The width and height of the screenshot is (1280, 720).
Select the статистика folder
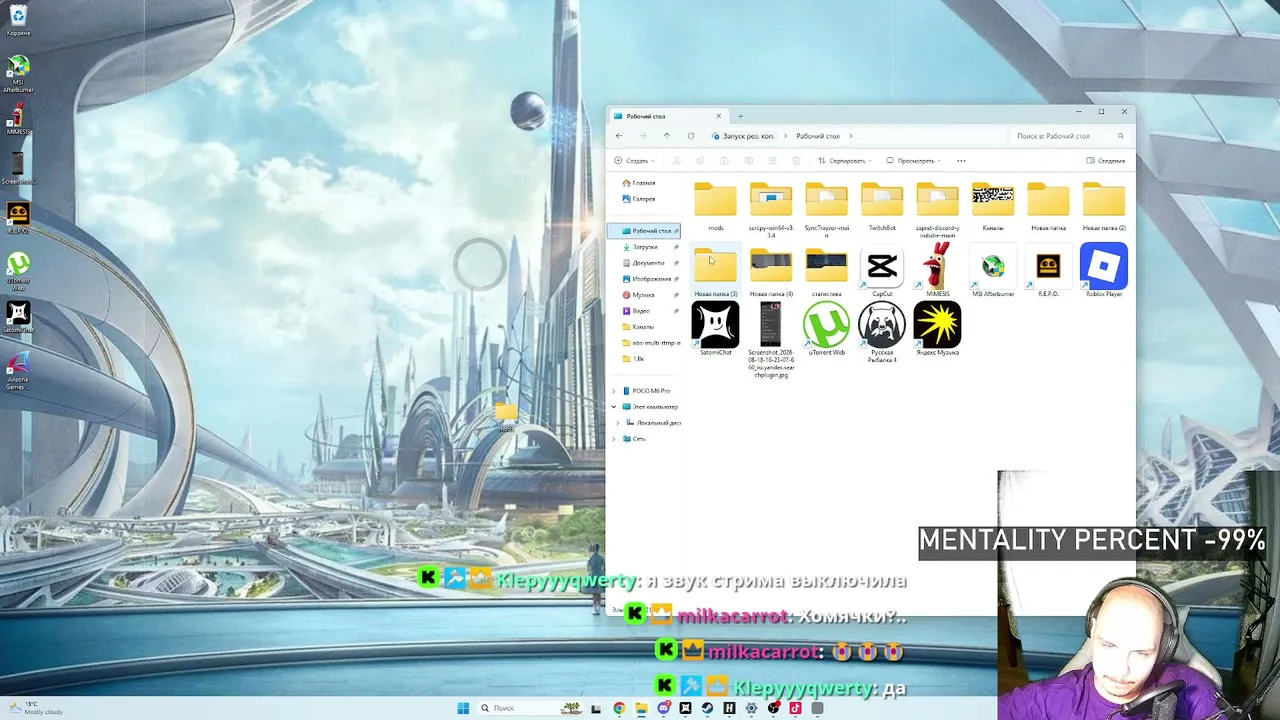(826, 271)
